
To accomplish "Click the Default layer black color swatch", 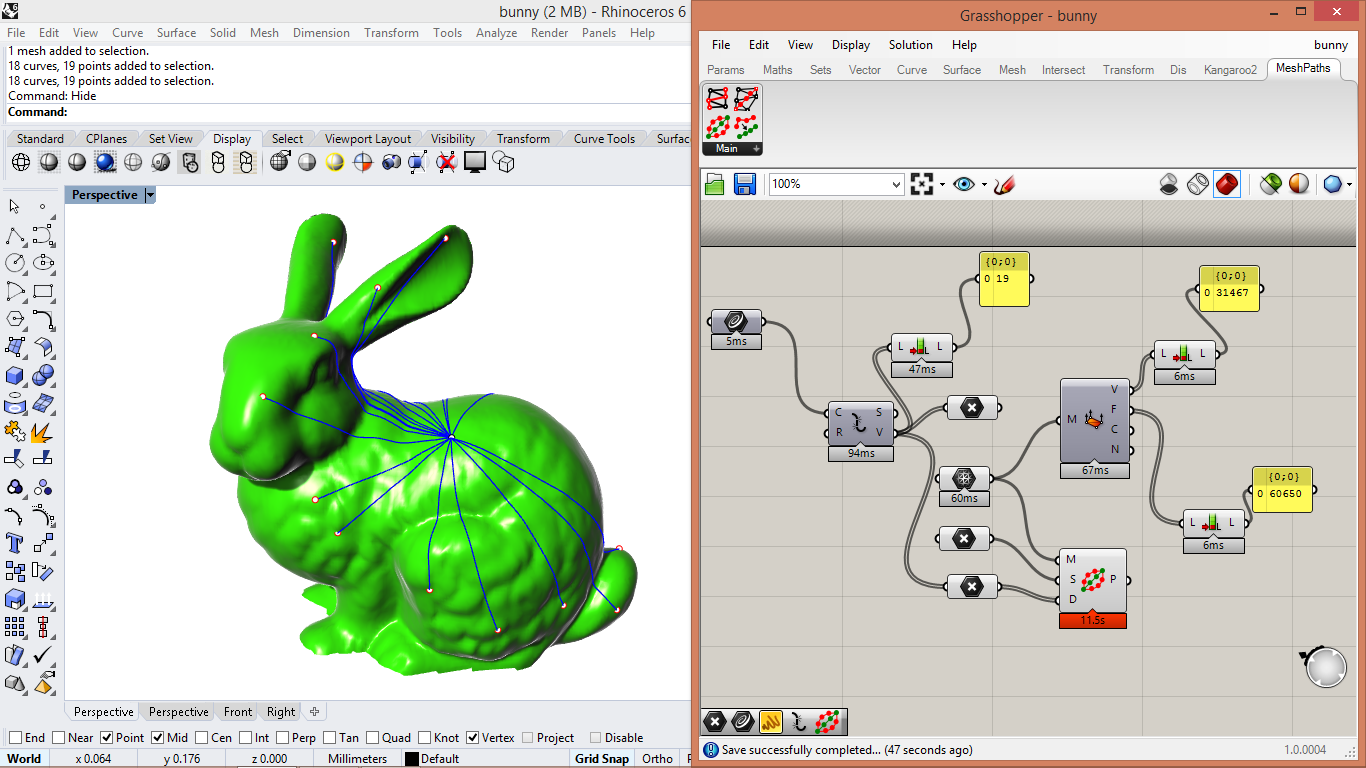I will pyautogui.click(x=411, y=759).
